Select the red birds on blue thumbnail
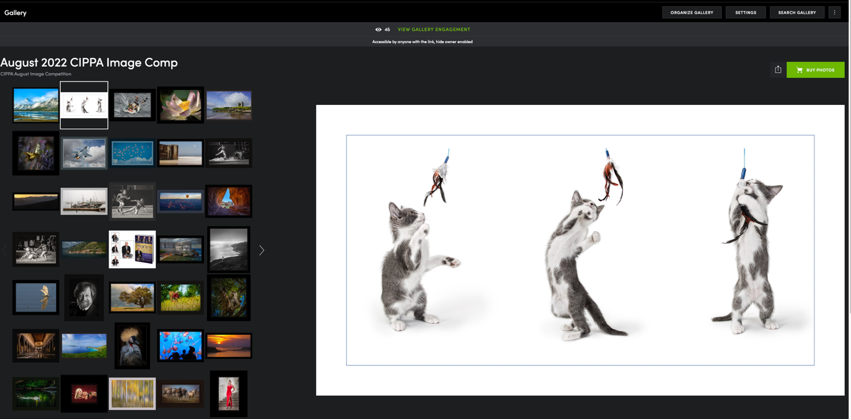The width and height of the screenshot is (851, 420). (132, 153)
